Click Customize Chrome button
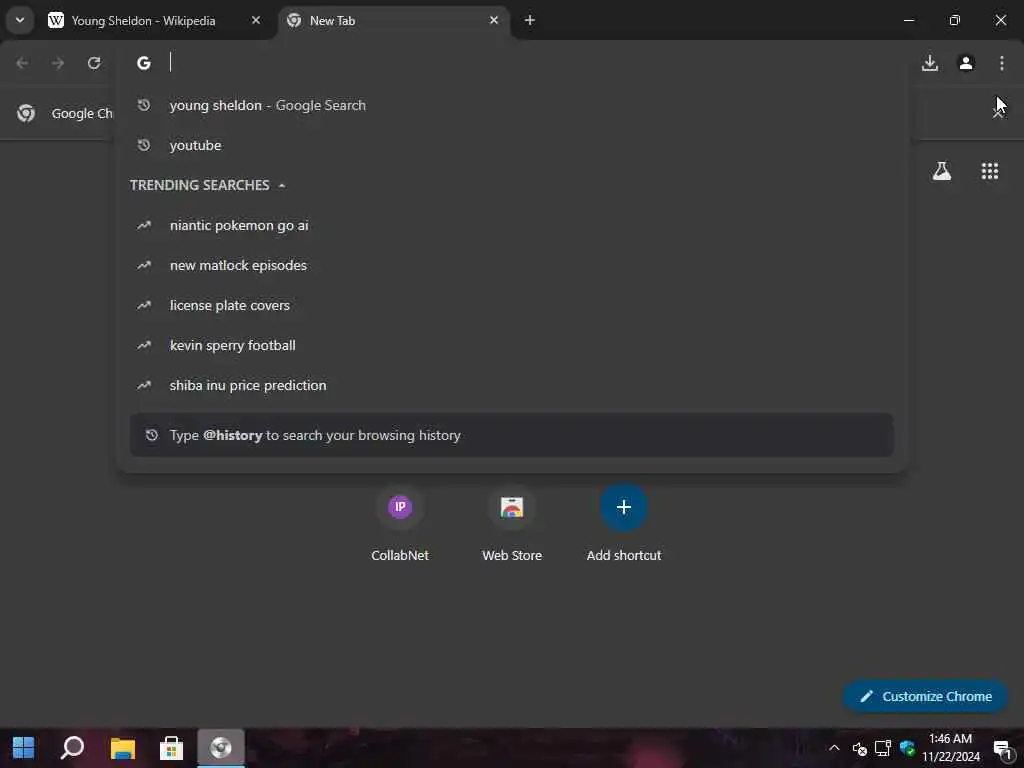1024x768 pixels. (926, 696)
